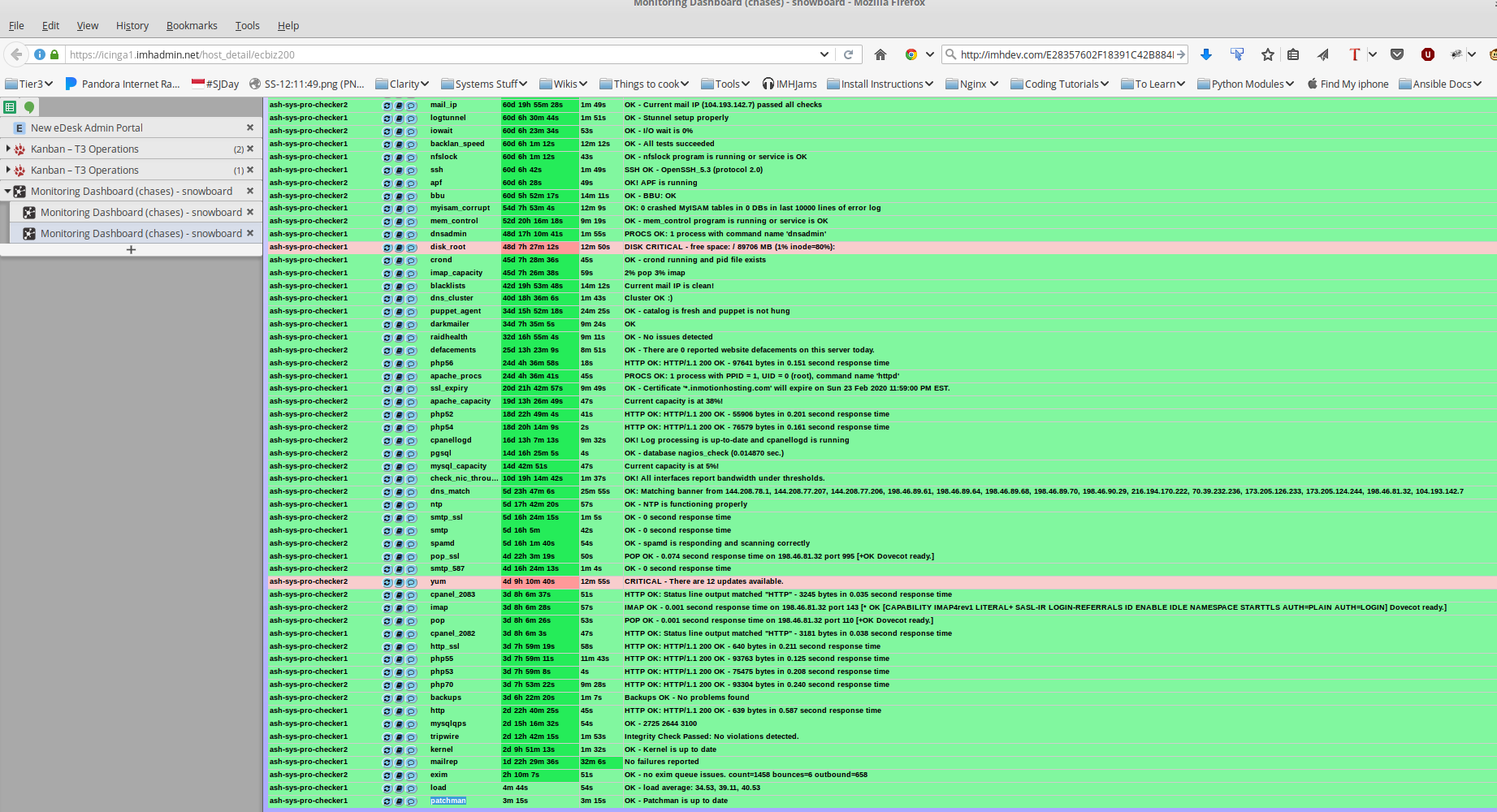Click the Pocket icon in toolbar
The height and width of the screenshot is (812, 1497).
1397,54
